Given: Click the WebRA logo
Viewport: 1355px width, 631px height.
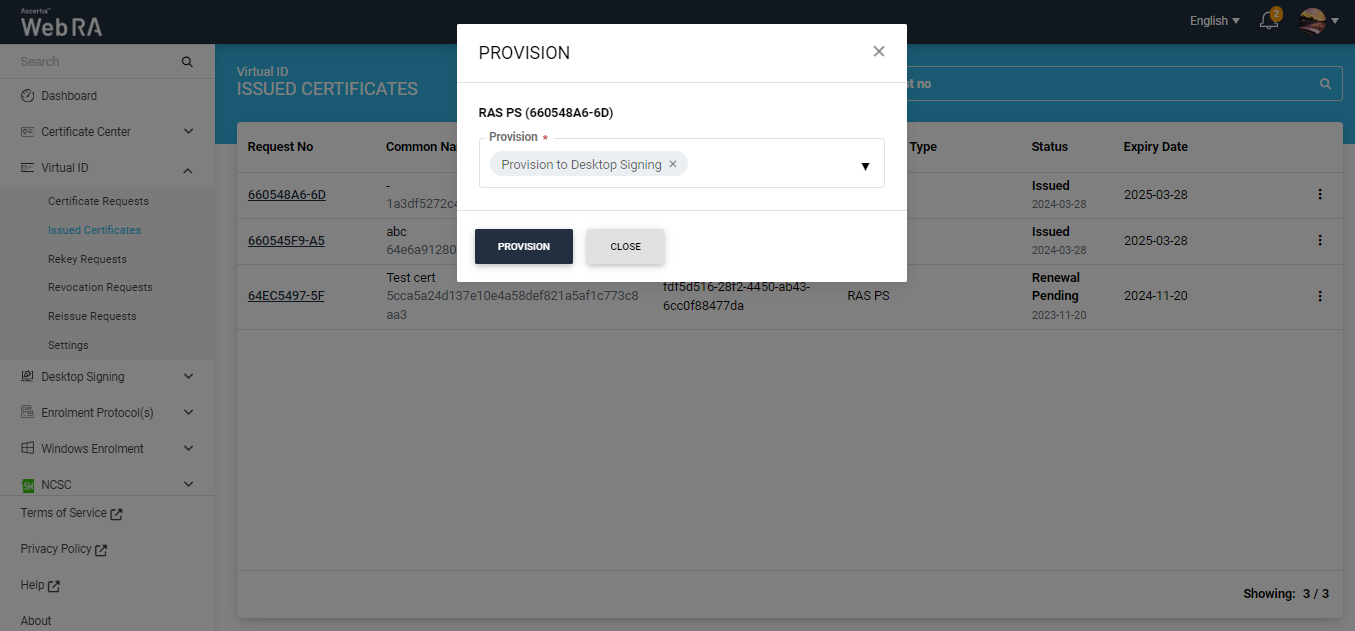Looking at the screenshot, I should click(x=61, y=22).
